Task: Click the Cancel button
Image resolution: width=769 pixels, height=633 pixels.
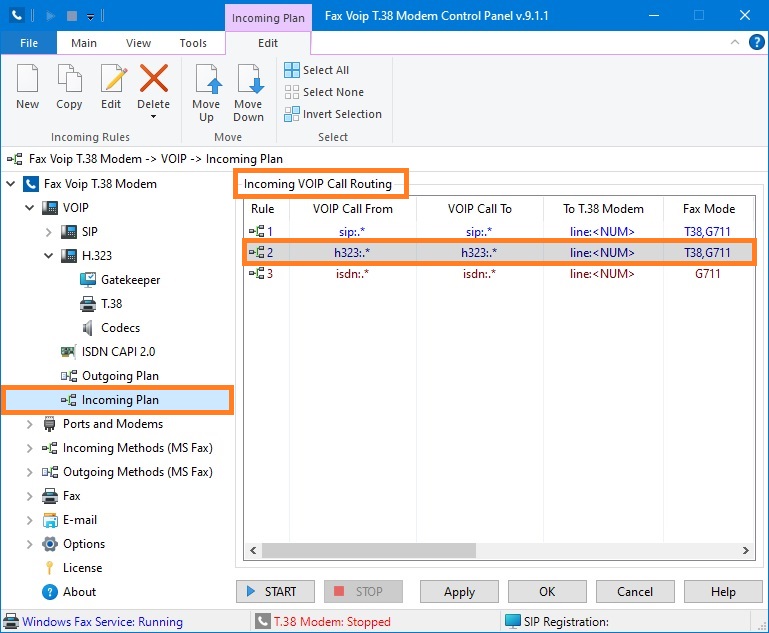Action: click(x=635, y=592)
